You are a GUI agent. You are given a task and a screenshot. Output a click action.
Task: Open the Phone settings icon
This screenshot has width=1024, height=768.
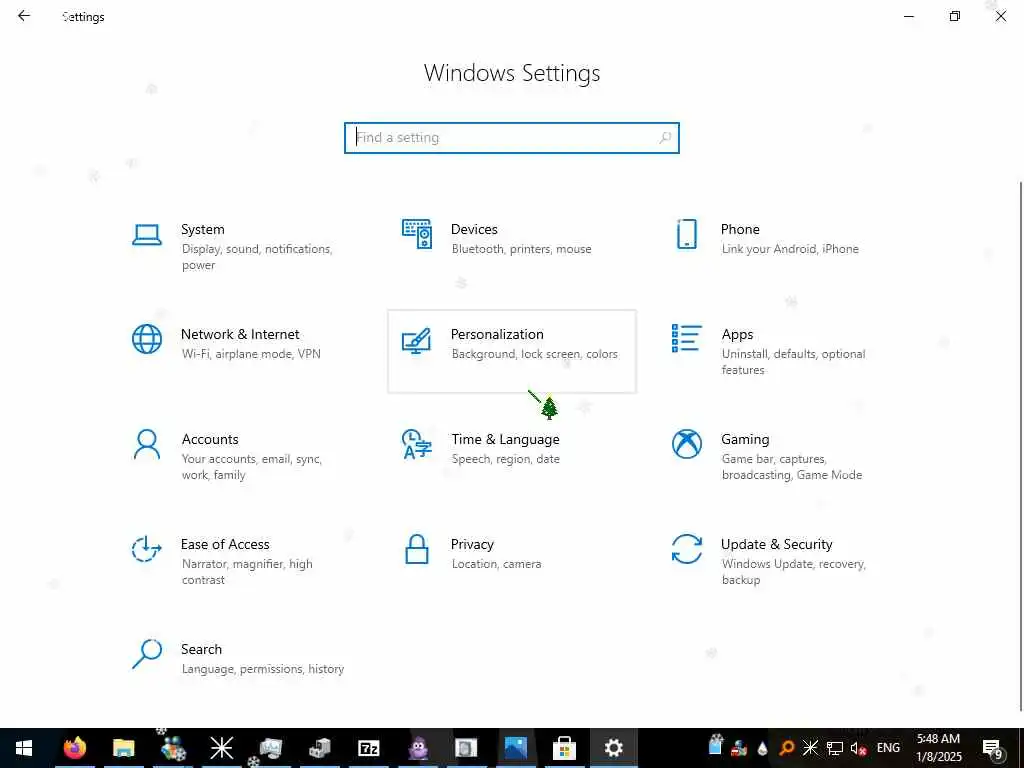click(686, 234)
